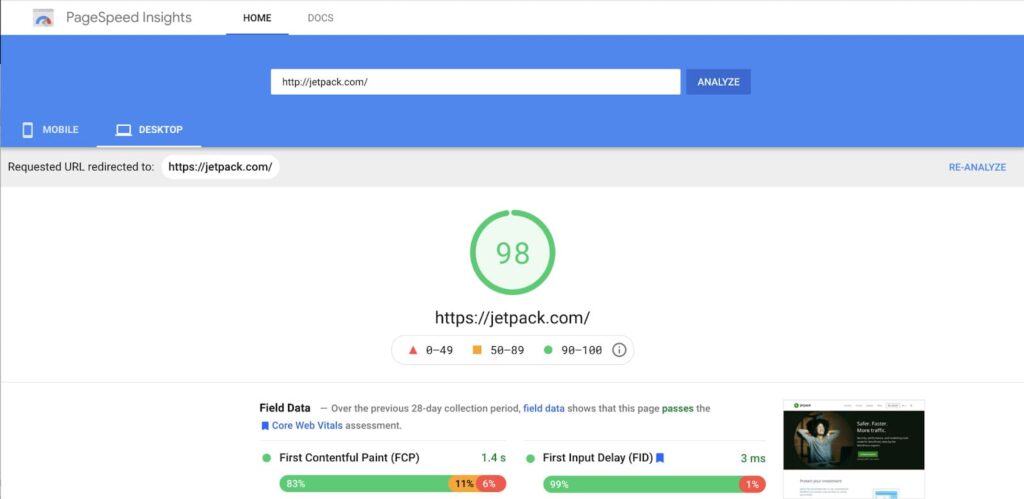The image size is (1024, 499).
Task: Click the 3 ms FID value
Action: [x=753, y=459]
